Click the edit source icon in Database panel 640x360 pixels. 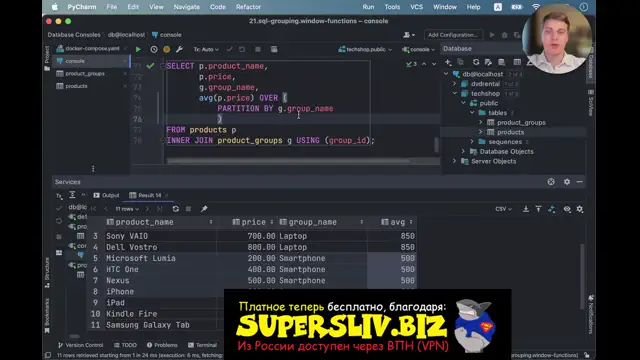[x=488, y=62]
